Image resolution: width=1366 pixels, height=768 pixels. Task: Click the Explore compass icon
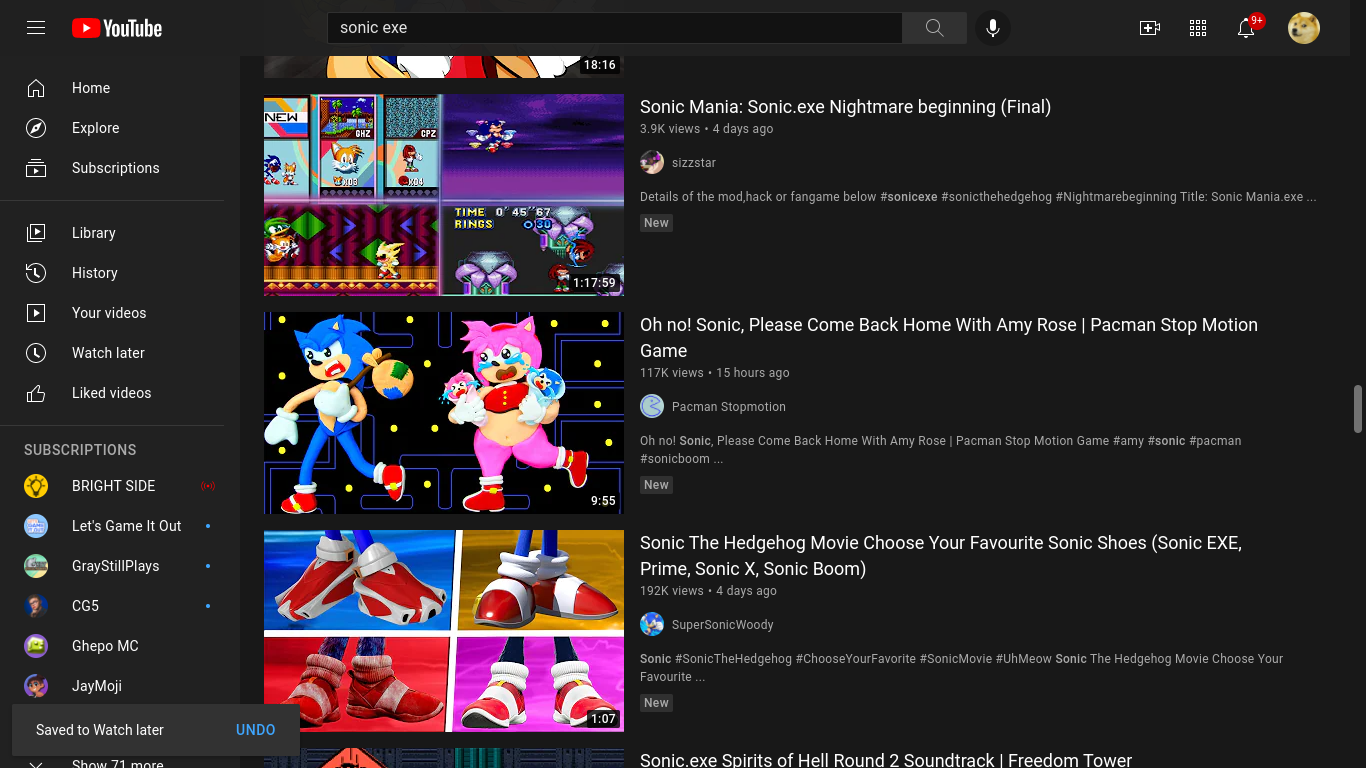point(36,128)
